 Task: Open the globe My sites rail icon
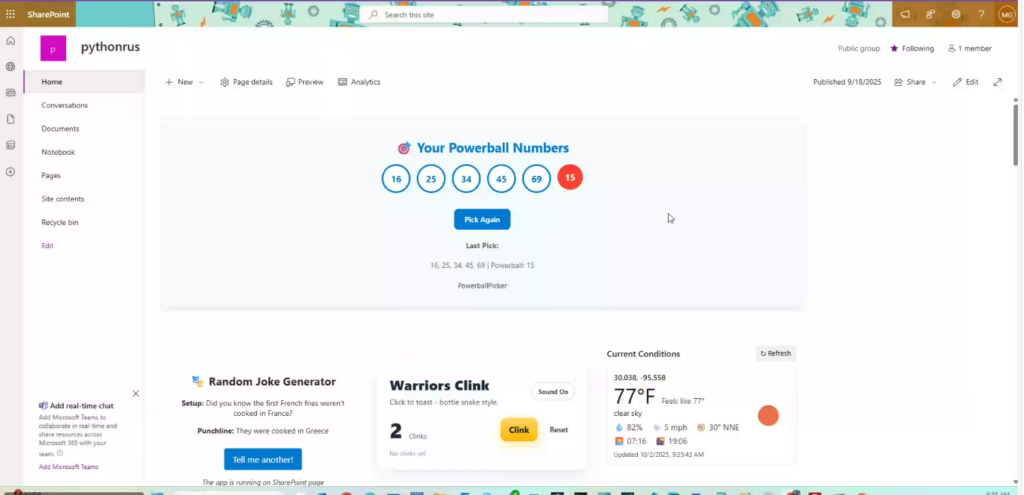coord(10,67)
